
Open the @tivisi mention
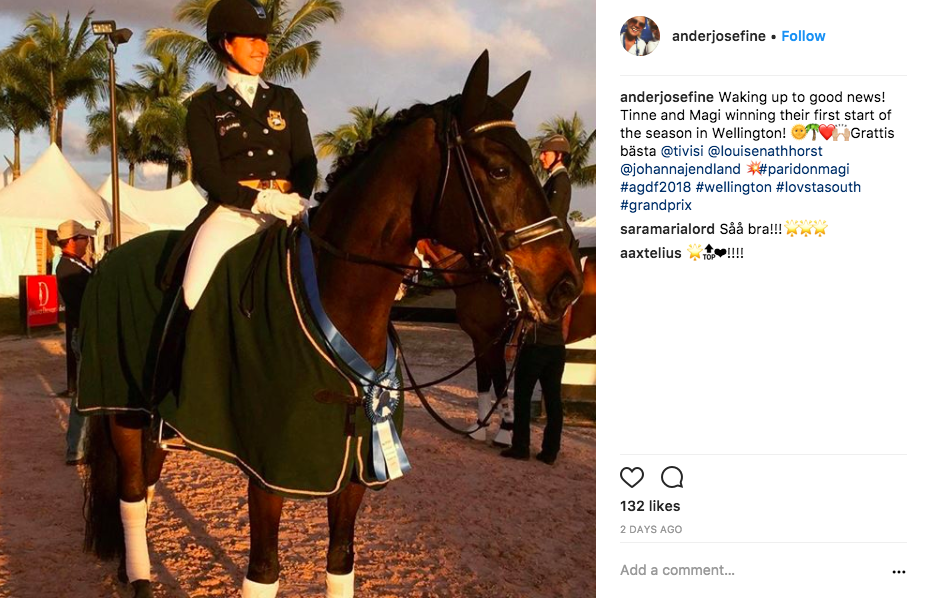coord(682,151)
